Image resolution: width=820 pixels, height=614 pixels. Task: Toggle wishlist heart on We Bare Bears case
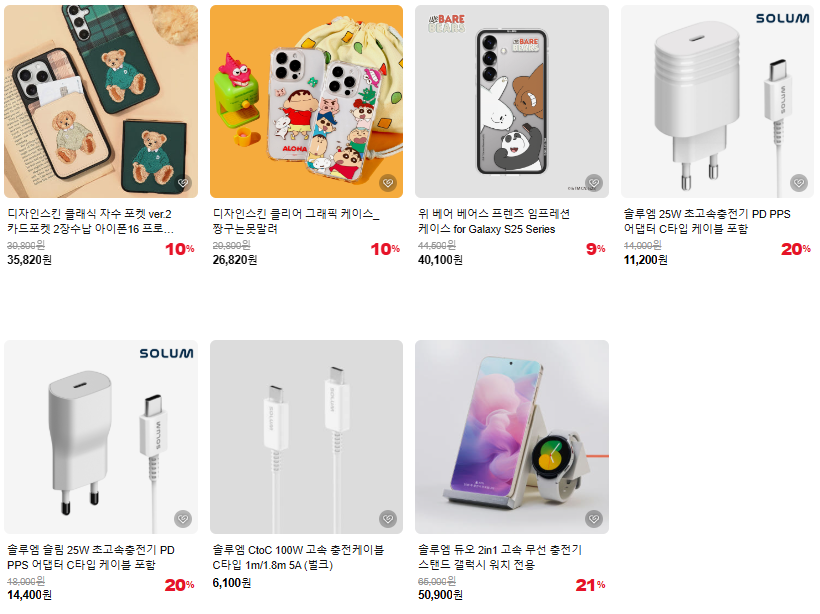point(594,183)
